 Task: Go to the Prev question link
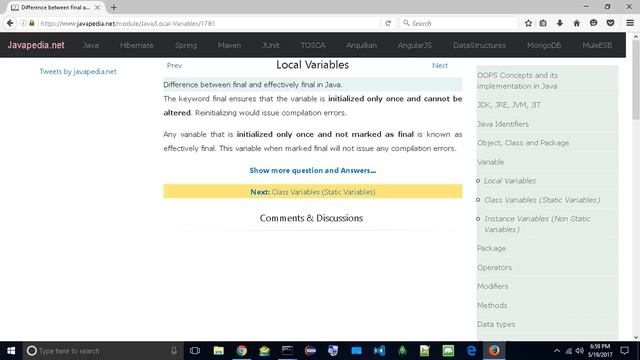pos(174,65)
